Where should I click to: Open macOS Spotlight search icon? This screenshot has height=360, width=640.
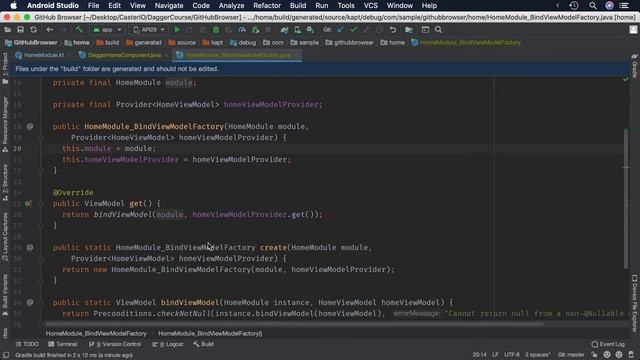tap(593, 6)
